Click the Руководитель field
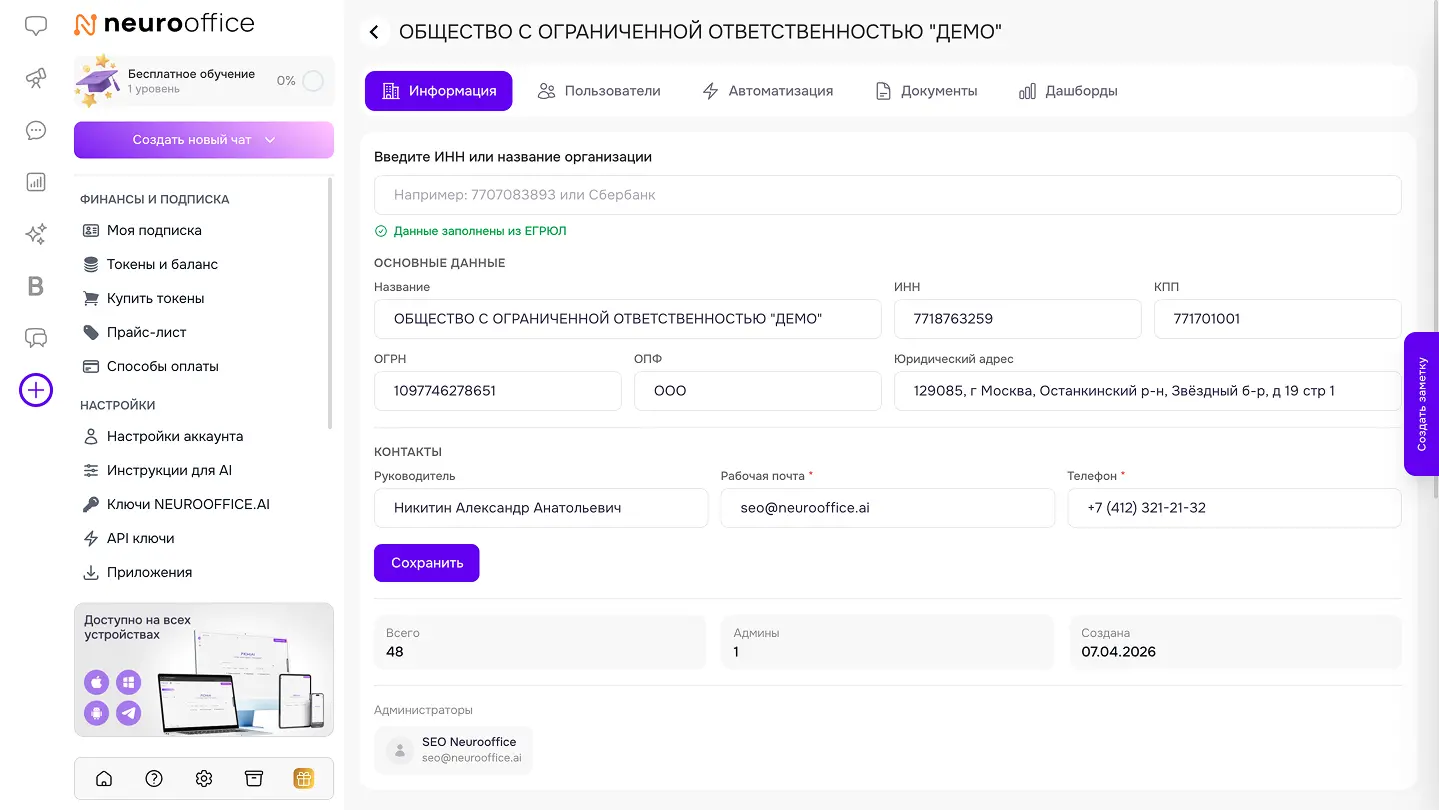1439x810 pixels. tap(541, 508)
